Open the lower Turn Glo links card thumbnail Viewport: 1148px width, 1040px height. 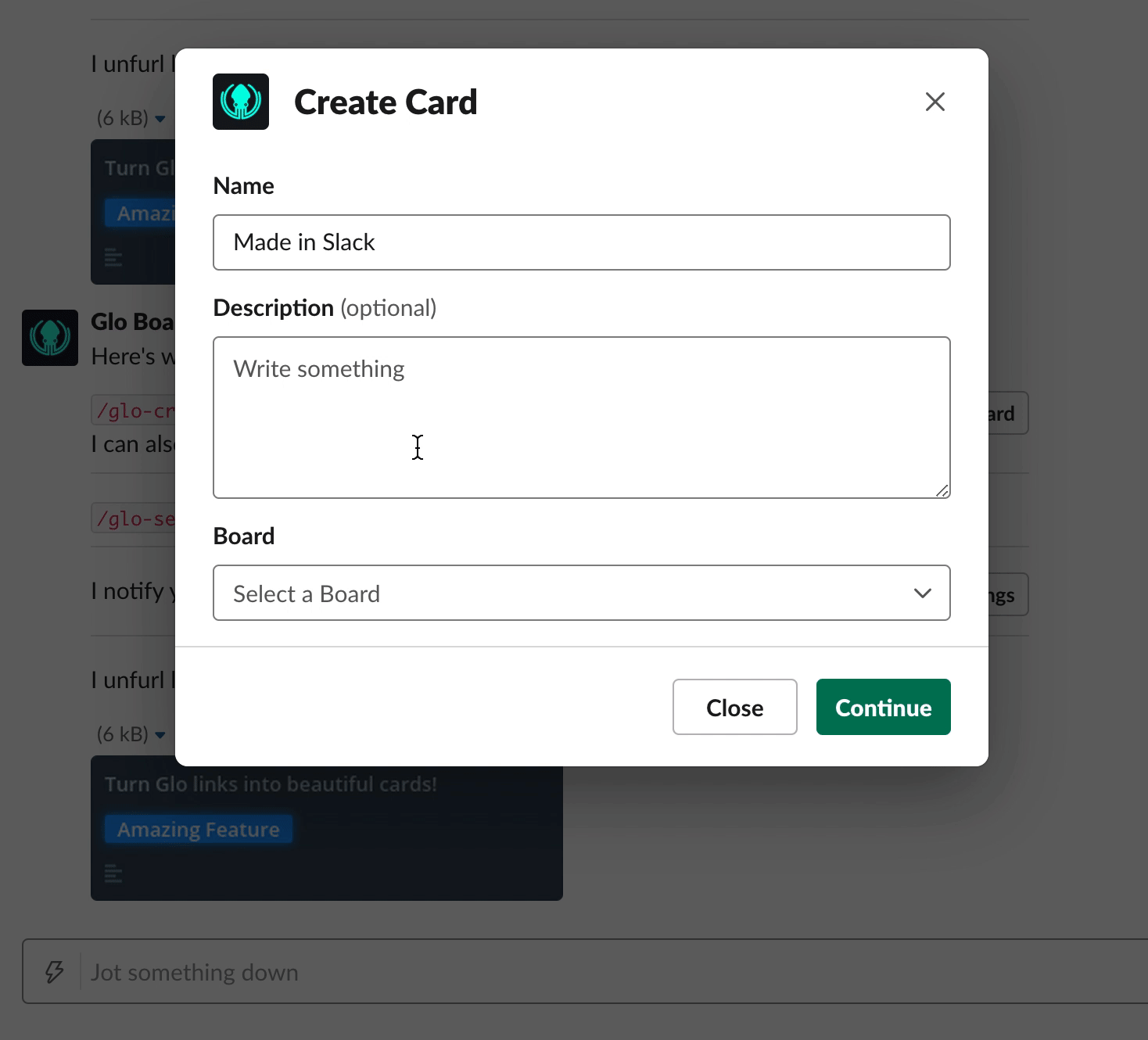327,828
